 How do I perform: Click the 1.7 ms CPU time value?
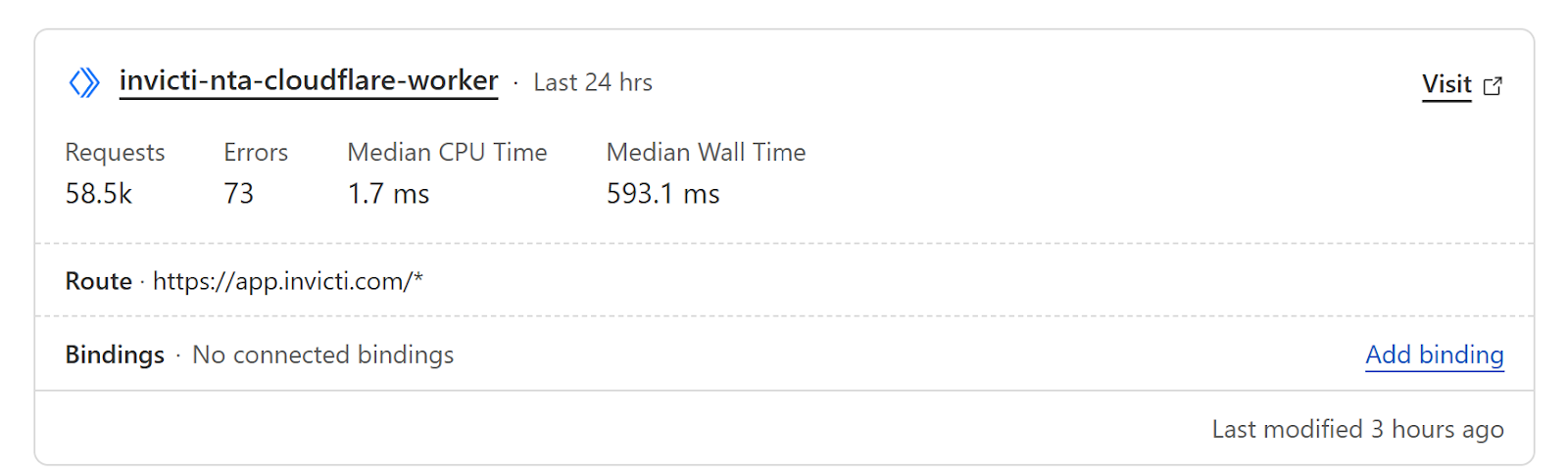388,194
